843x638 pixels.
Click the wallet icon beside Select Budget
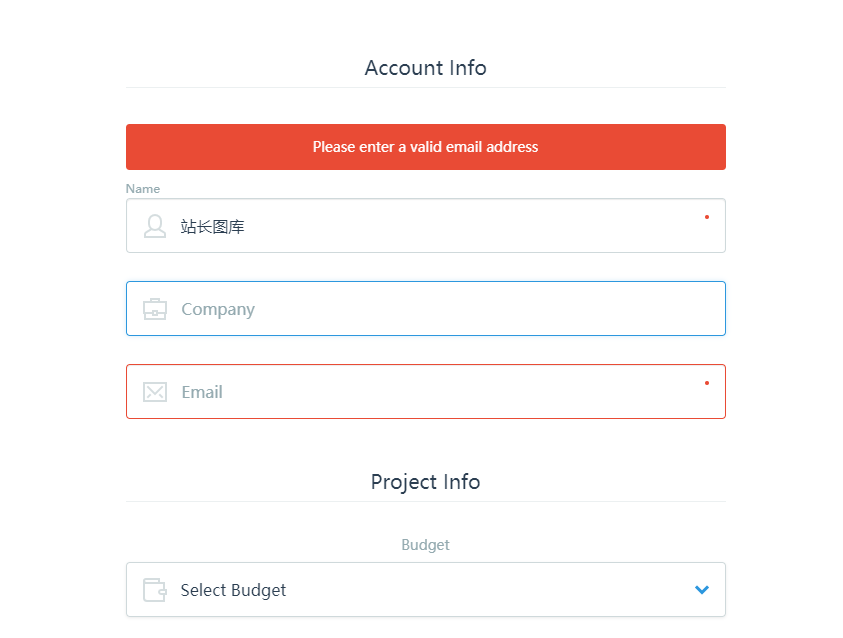[154, 590]
